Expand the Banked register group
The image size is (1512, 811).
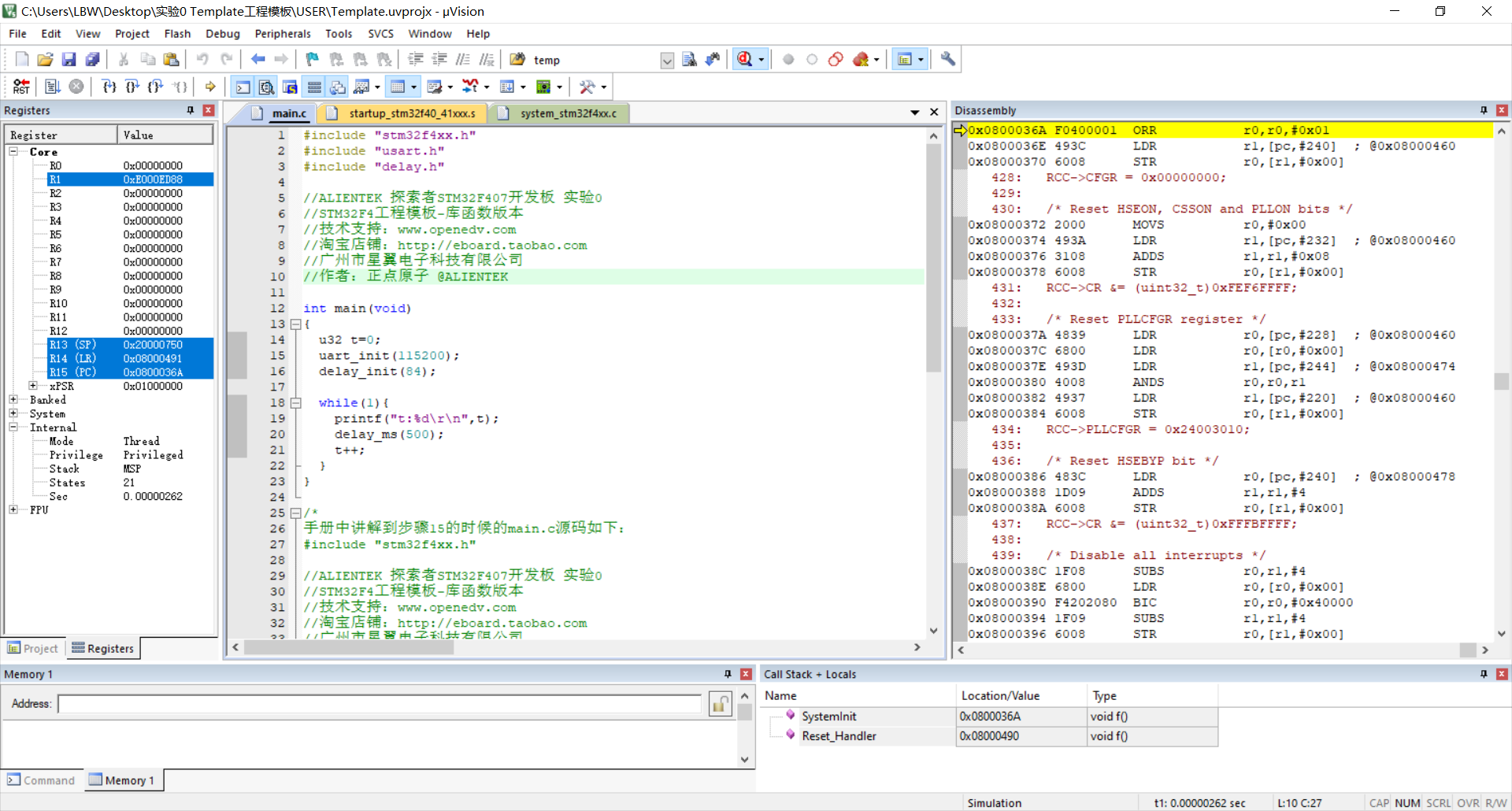click(13, 400)
